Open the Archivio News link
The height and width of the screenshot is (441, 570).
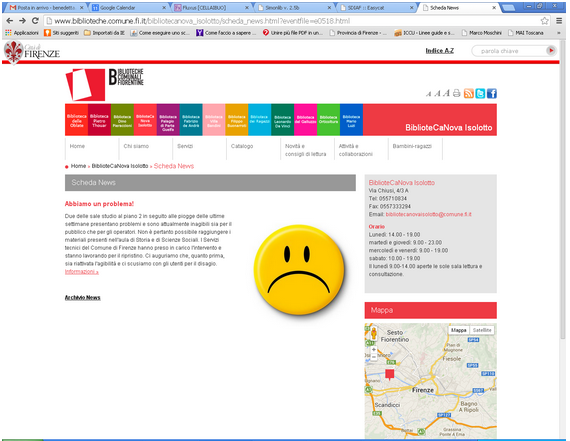click(83, 297)
